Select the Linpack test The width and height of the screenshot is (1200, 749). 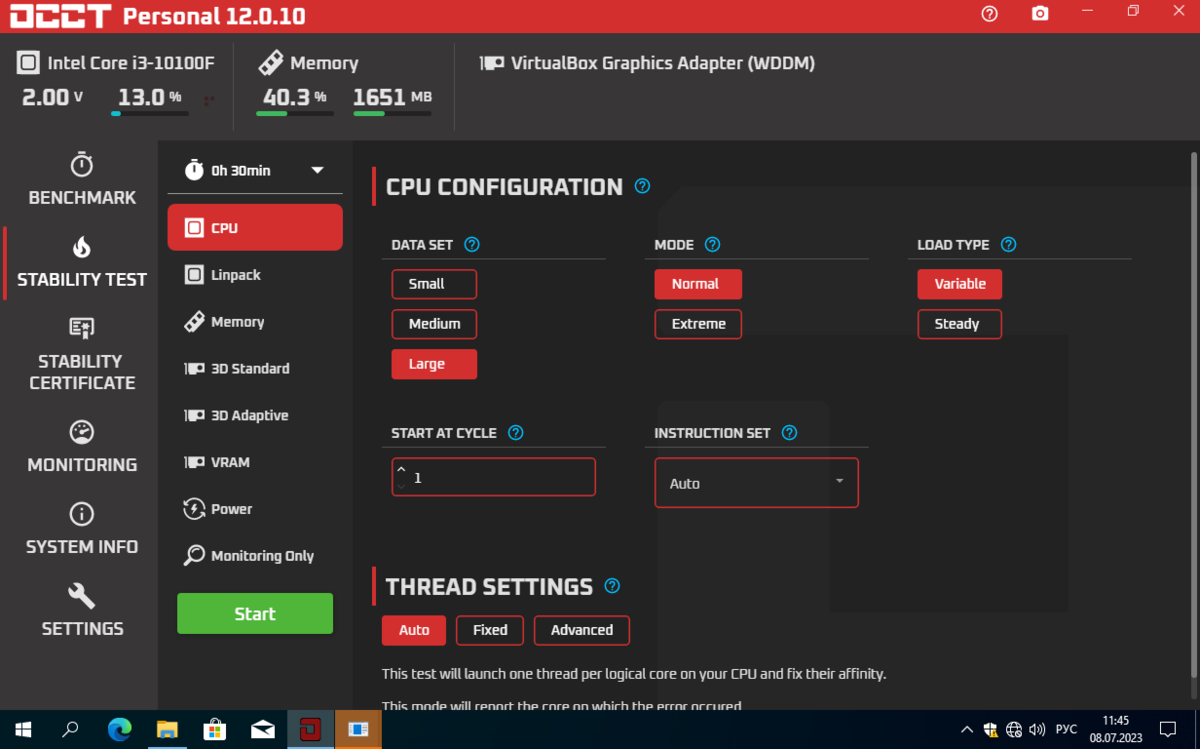[255, 275]
